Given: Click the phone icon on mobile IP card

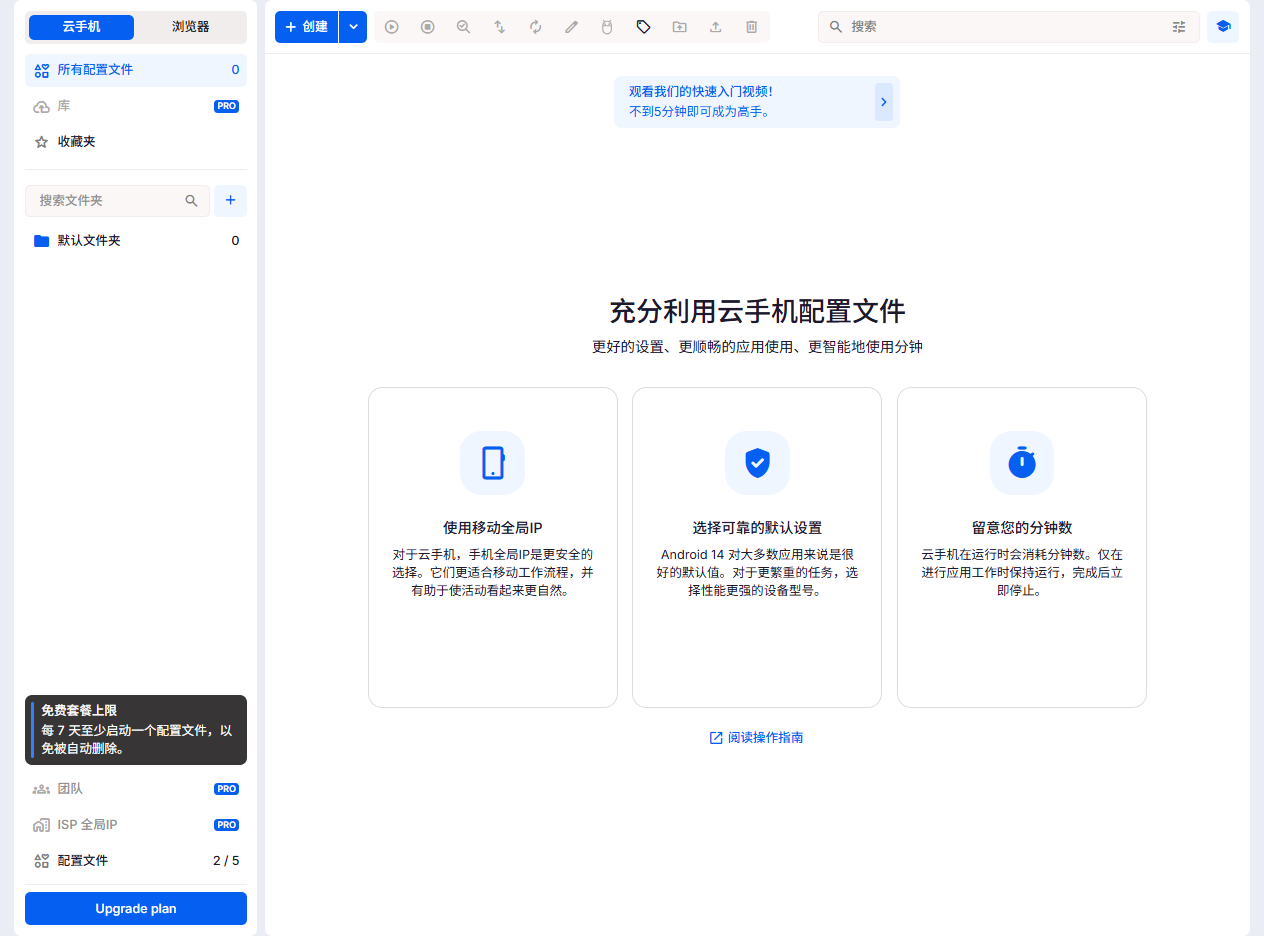Looking at the screenshot, I should click(493, 463).
